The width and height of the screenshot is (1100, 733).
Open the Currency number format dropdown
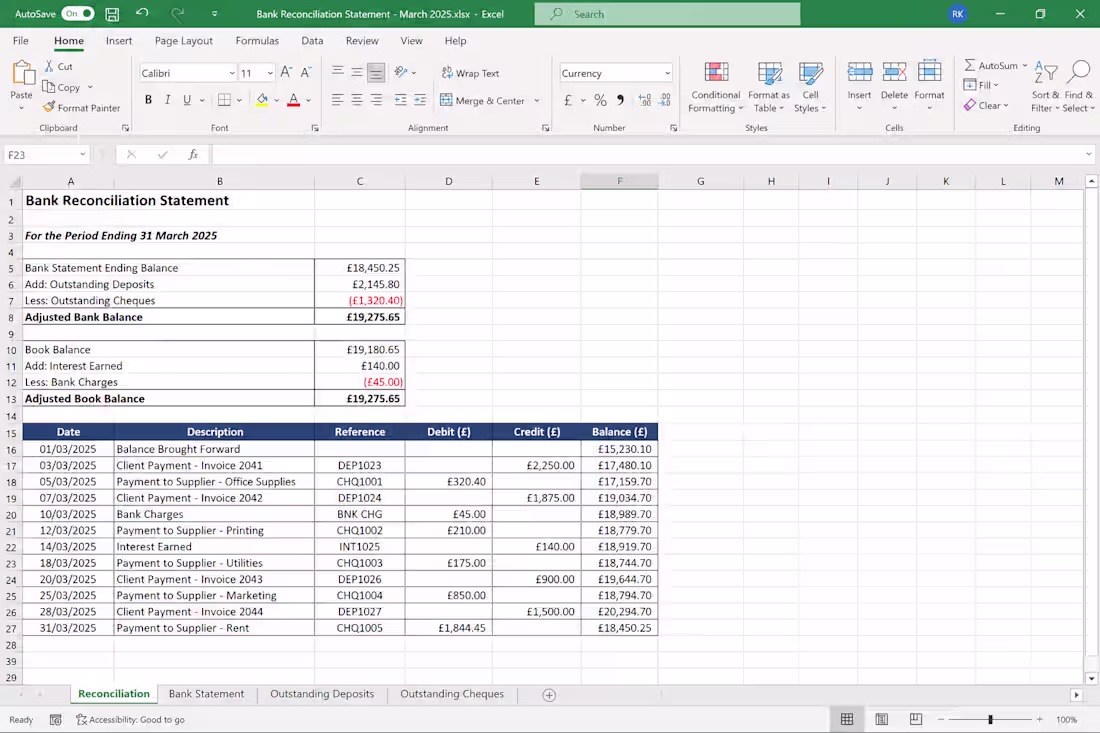click(x=667, y=73)
